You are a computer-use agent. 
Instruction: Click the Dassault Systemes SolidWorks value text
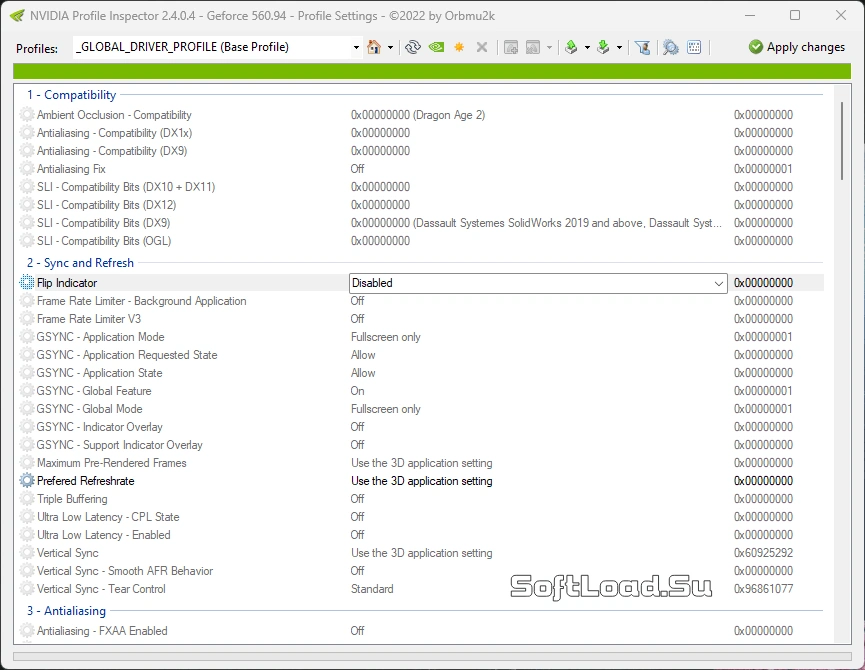pyautogui.click(x=536, y=223)
